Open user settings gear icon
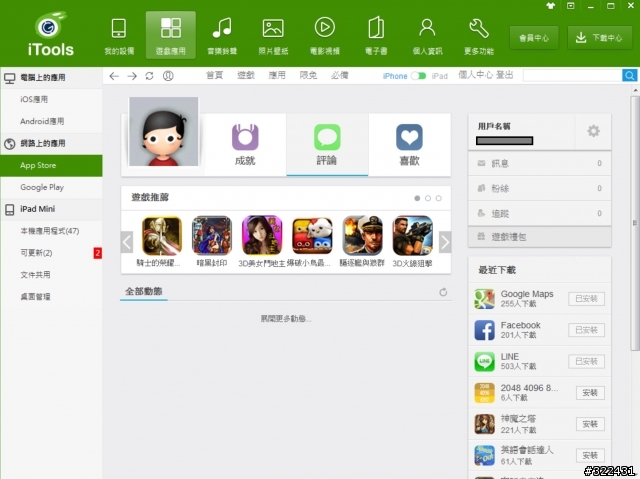 point(593,131)
